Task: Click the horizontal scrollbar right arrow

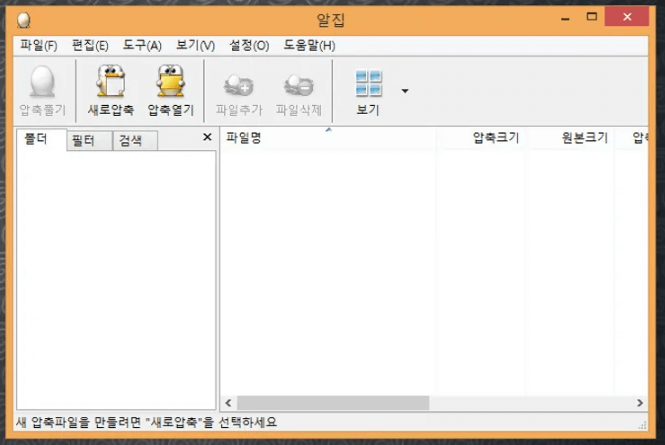Action: [640, 403]
